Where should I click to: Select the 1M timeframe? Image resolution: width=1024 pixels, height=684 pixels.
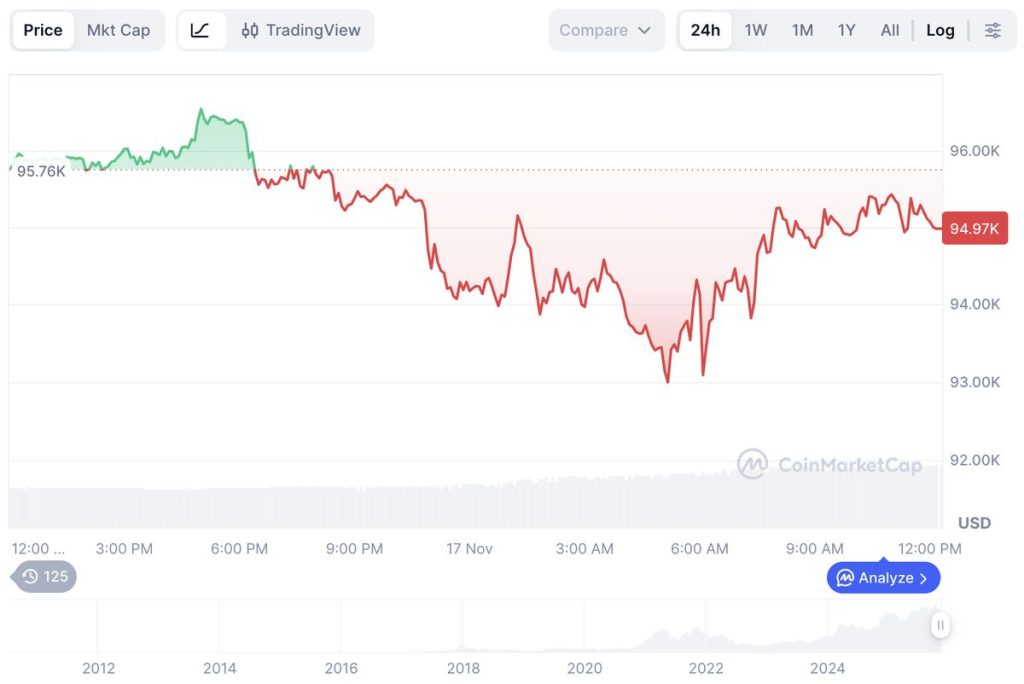point(801,30)
